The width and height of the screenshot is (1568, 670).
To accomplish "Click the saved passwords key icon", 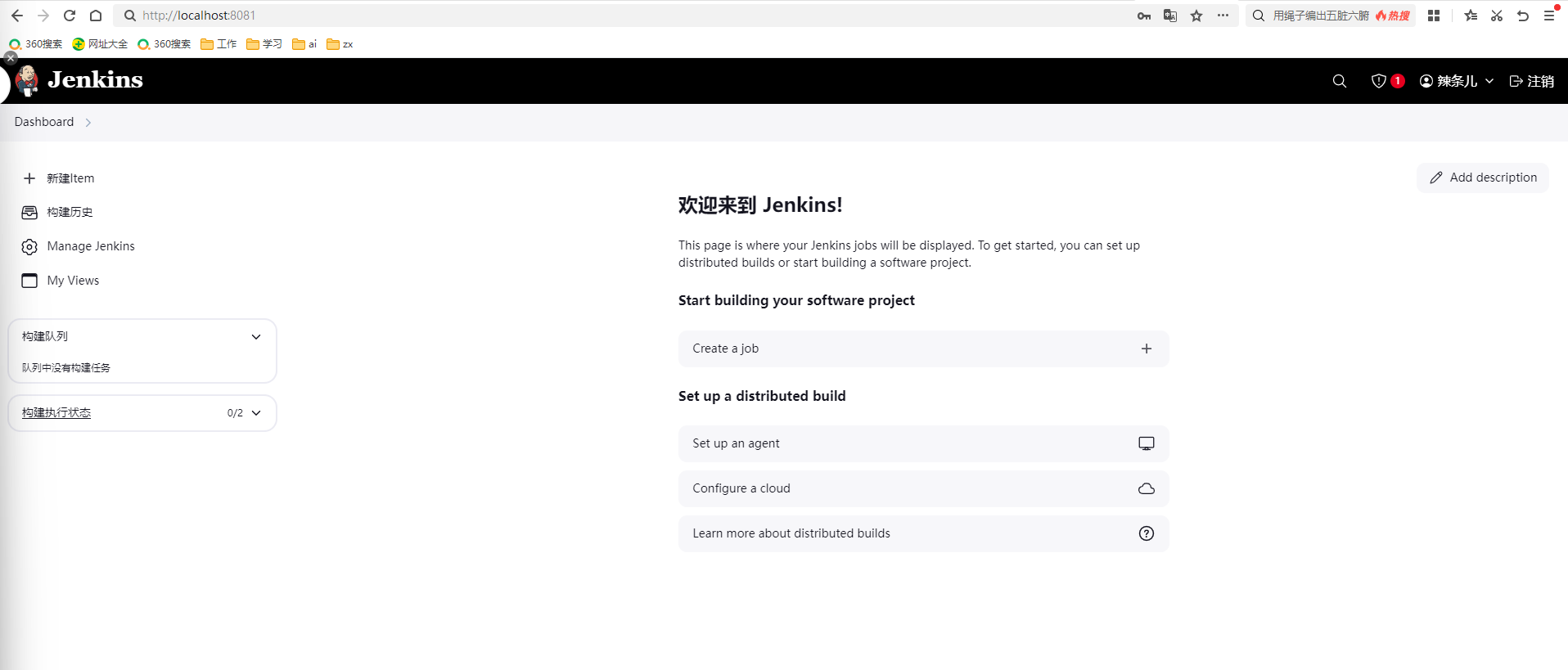I will (1144, 16).
